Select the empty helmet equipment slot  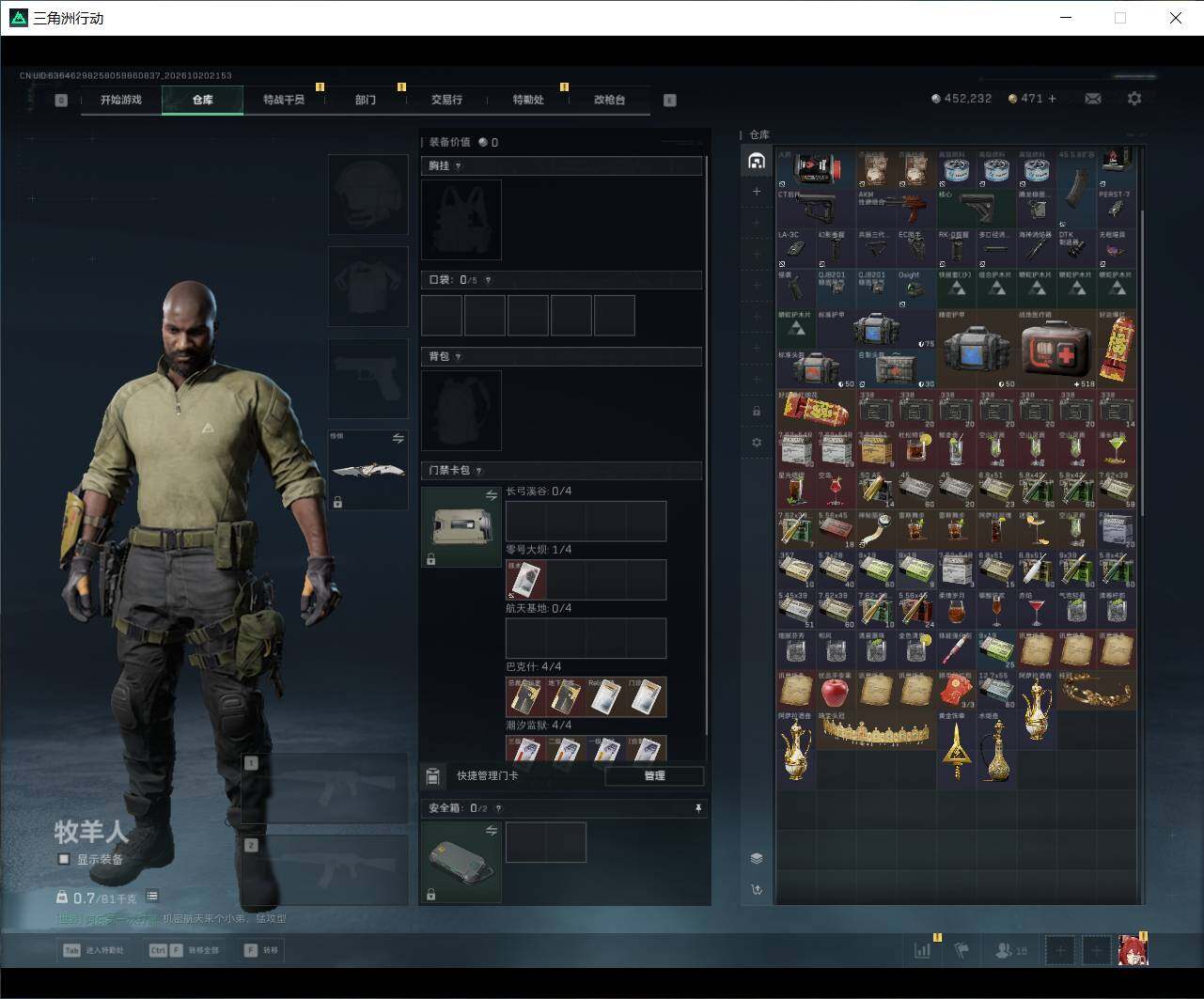(x=368, y=195)
